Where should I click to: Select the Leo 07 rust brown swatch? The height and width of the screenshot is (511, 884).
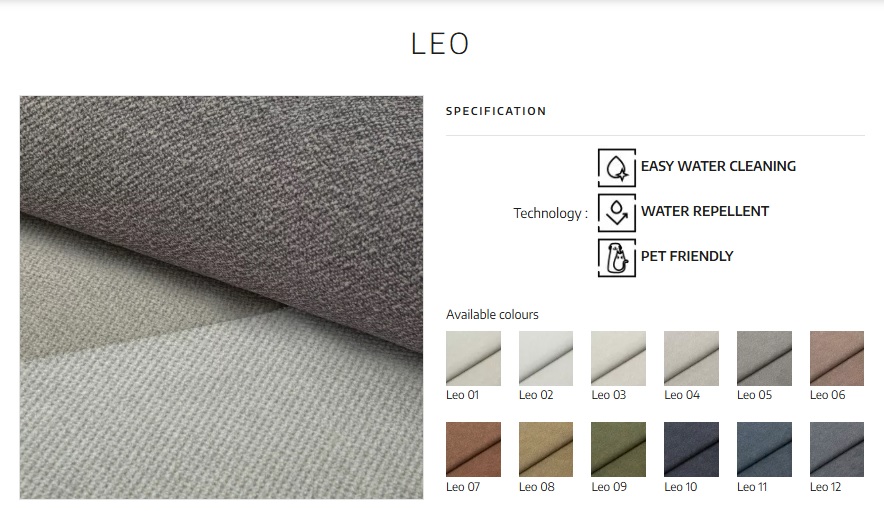tap(473, 449)
